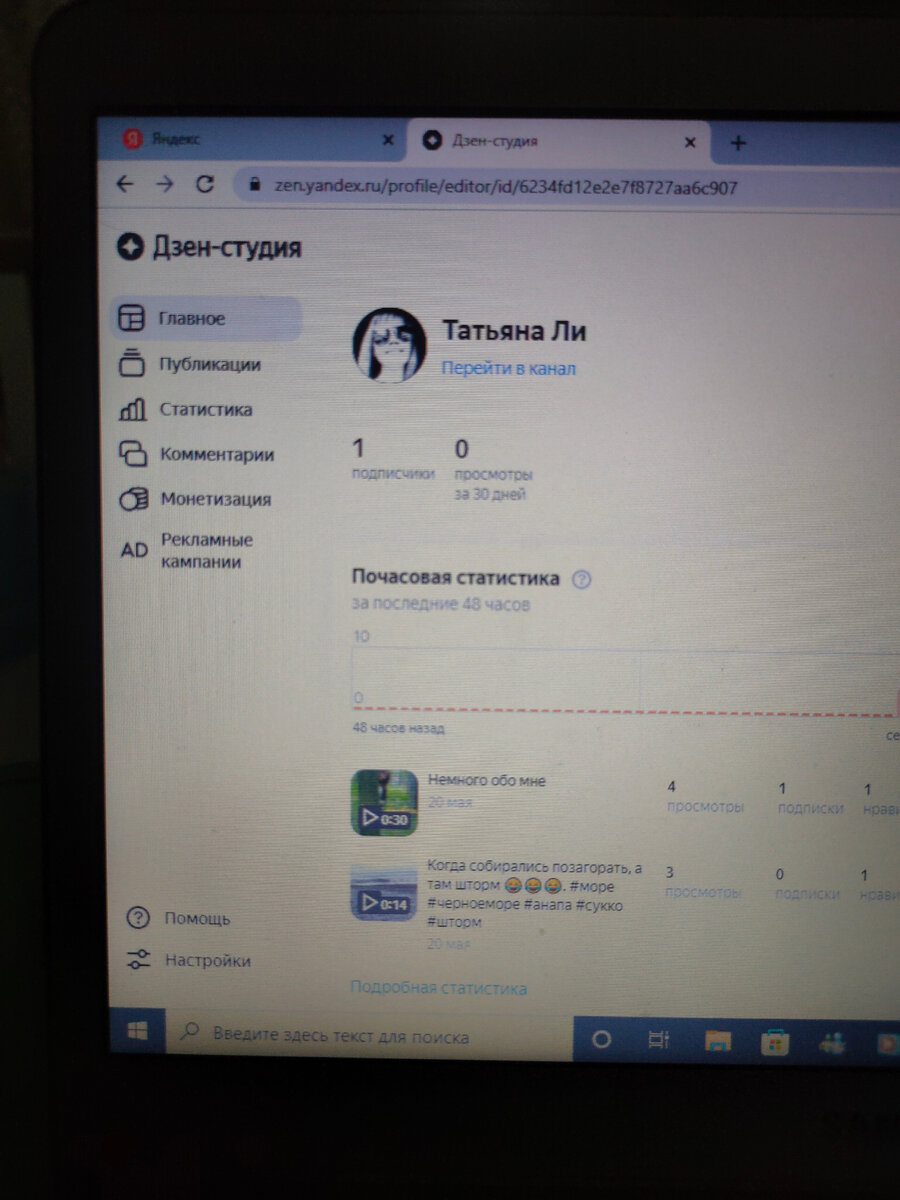Open Microsoft Store from the taskbar
Screen dimensions: 900x1200
coord(774,1042)
